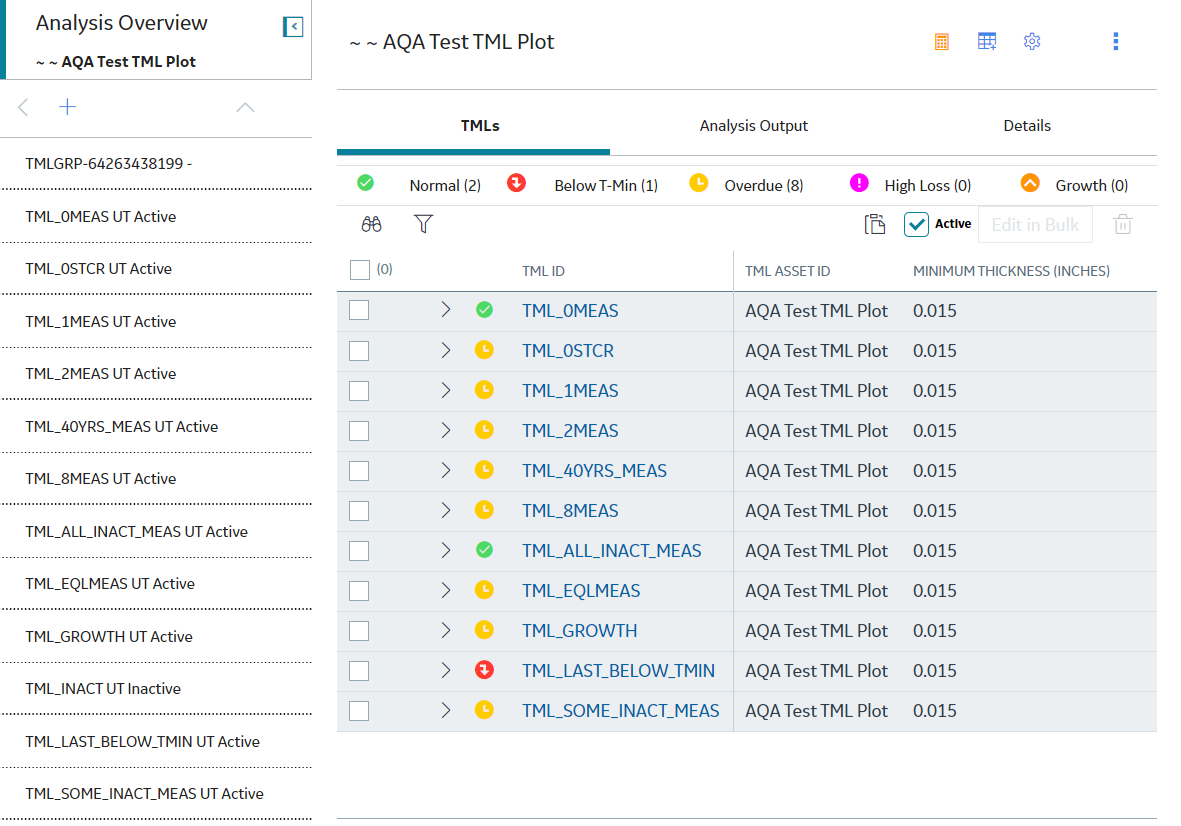Click green status icon for TML_ALL_INACT_MEAS
Viewport: 1181px width, 826px height.
[x=484, y=550]
